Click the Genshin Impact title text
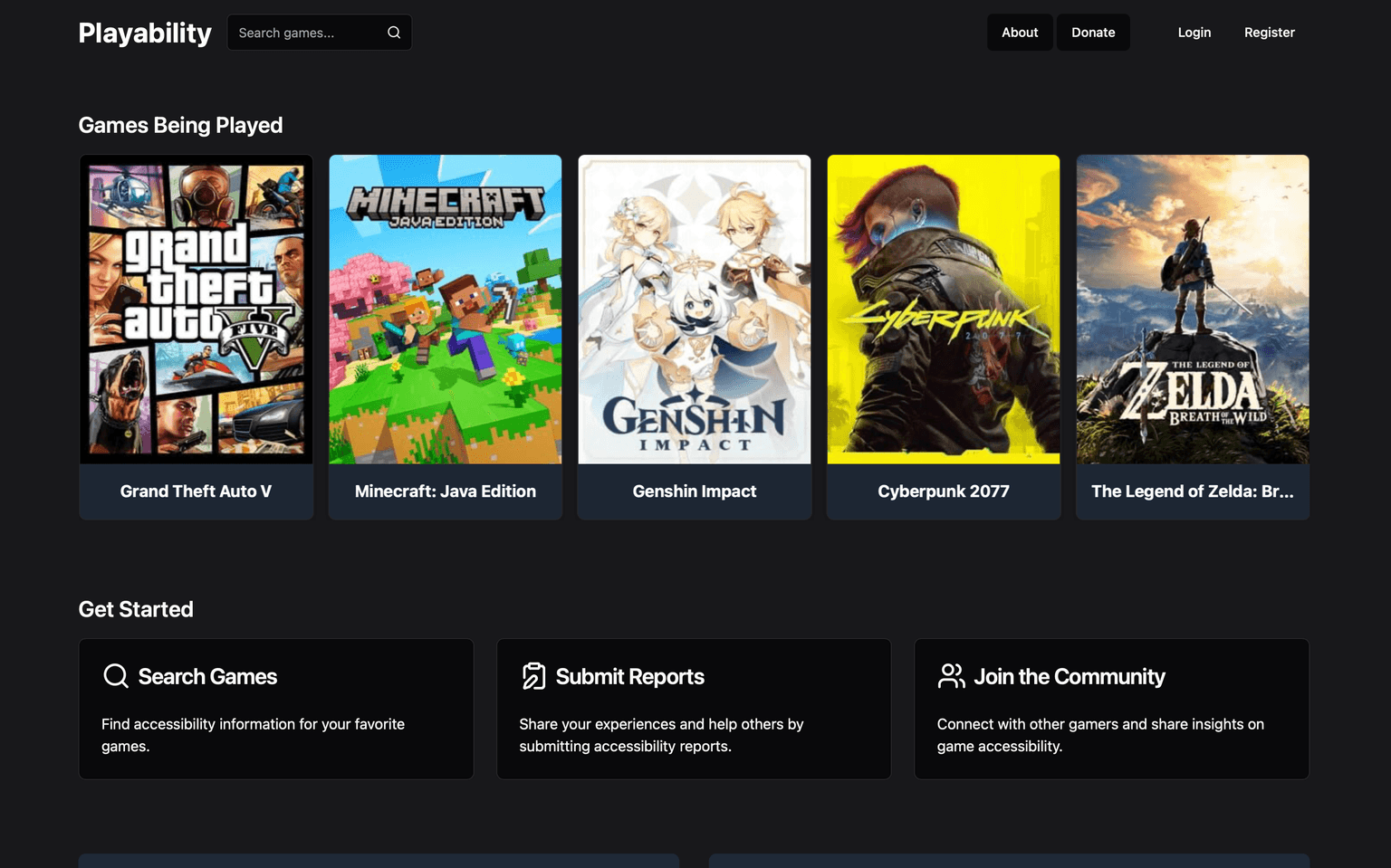The image size is (1391, 868). 695,491
